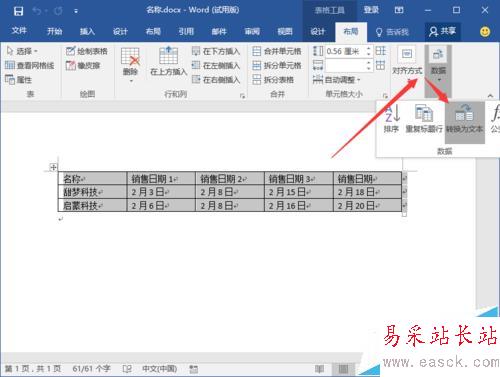
Task: Open the 自动调整 autofit dropdown
Action: coord(337,80)
